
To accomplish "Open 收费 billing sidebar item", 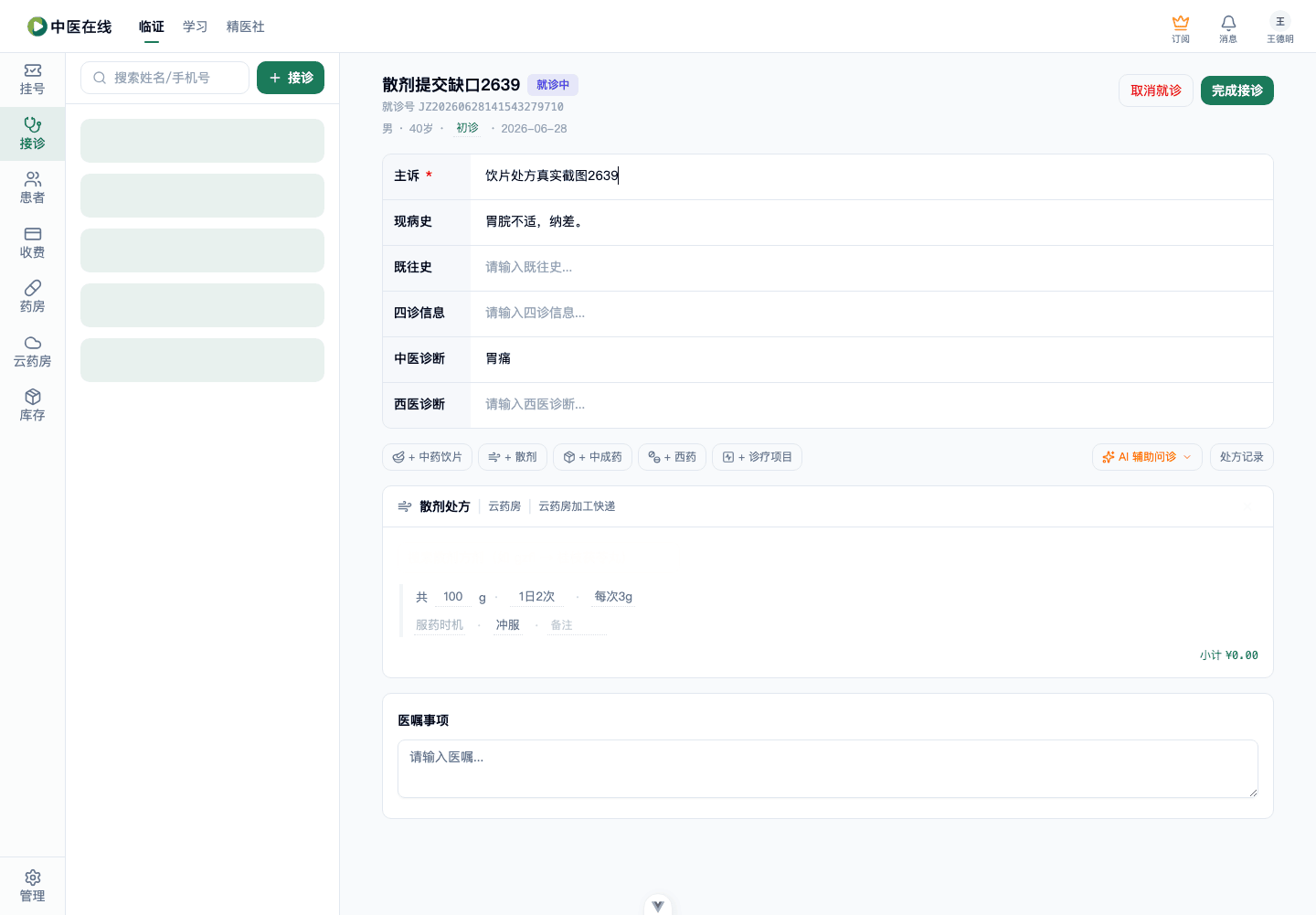I will click(x=32, y=242).
